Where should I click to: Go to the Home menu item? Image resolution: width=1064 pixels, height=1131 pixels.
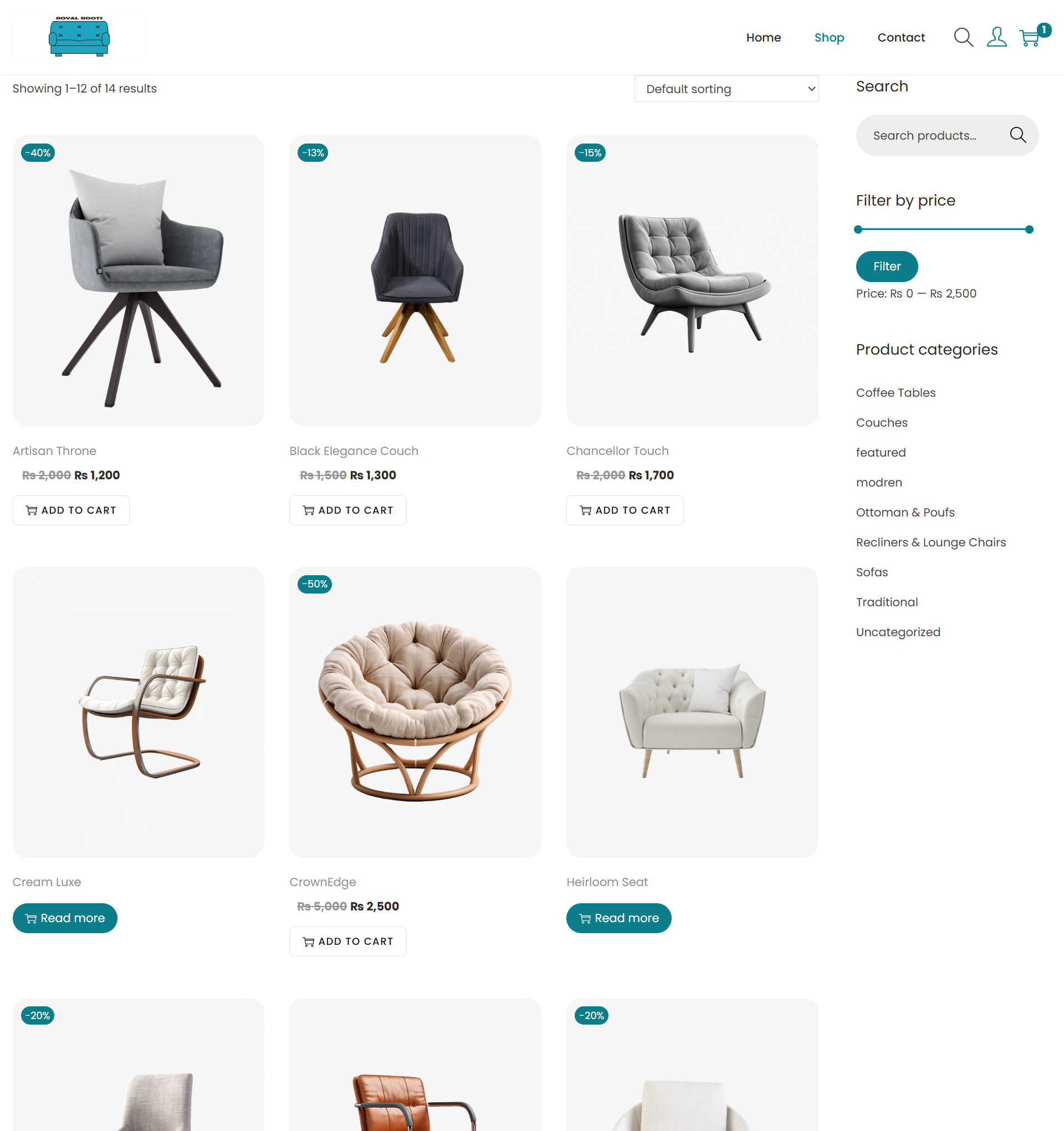764,38
